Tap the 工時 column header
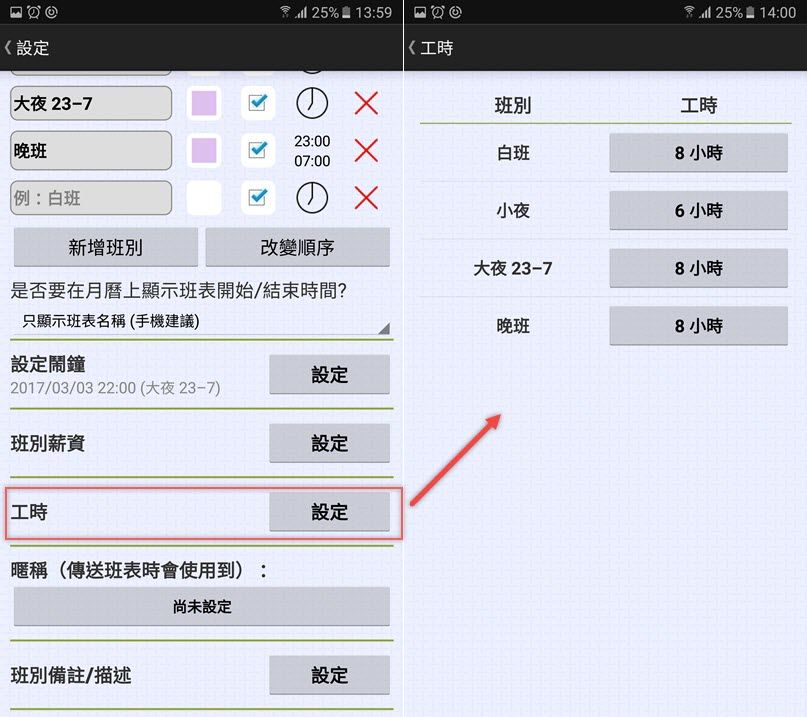Viewport: 807px width, 717px height. point(698,106)
